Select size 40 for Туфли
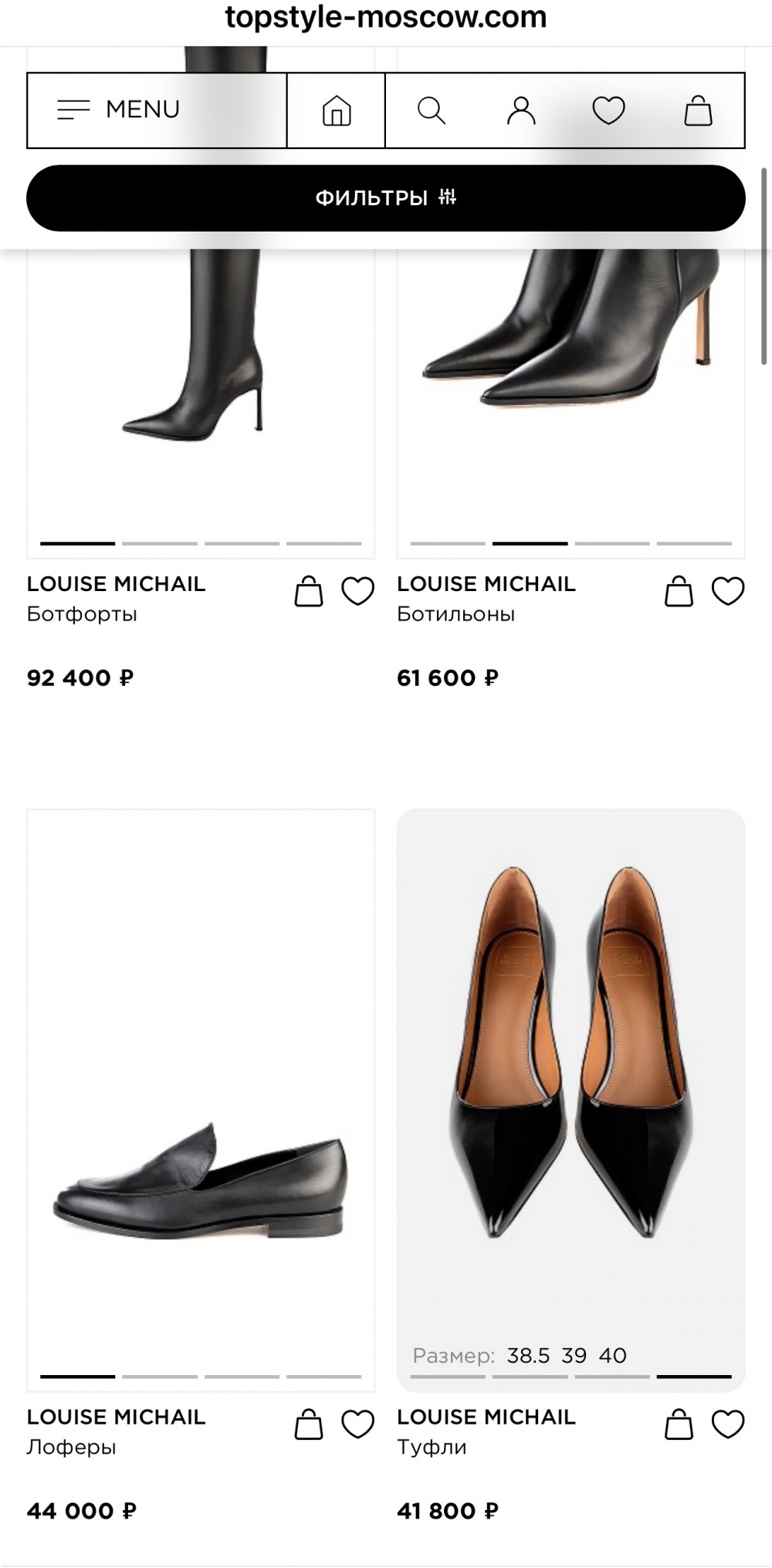This screenshot has width=772, height=1568. tap(613, 1356)
